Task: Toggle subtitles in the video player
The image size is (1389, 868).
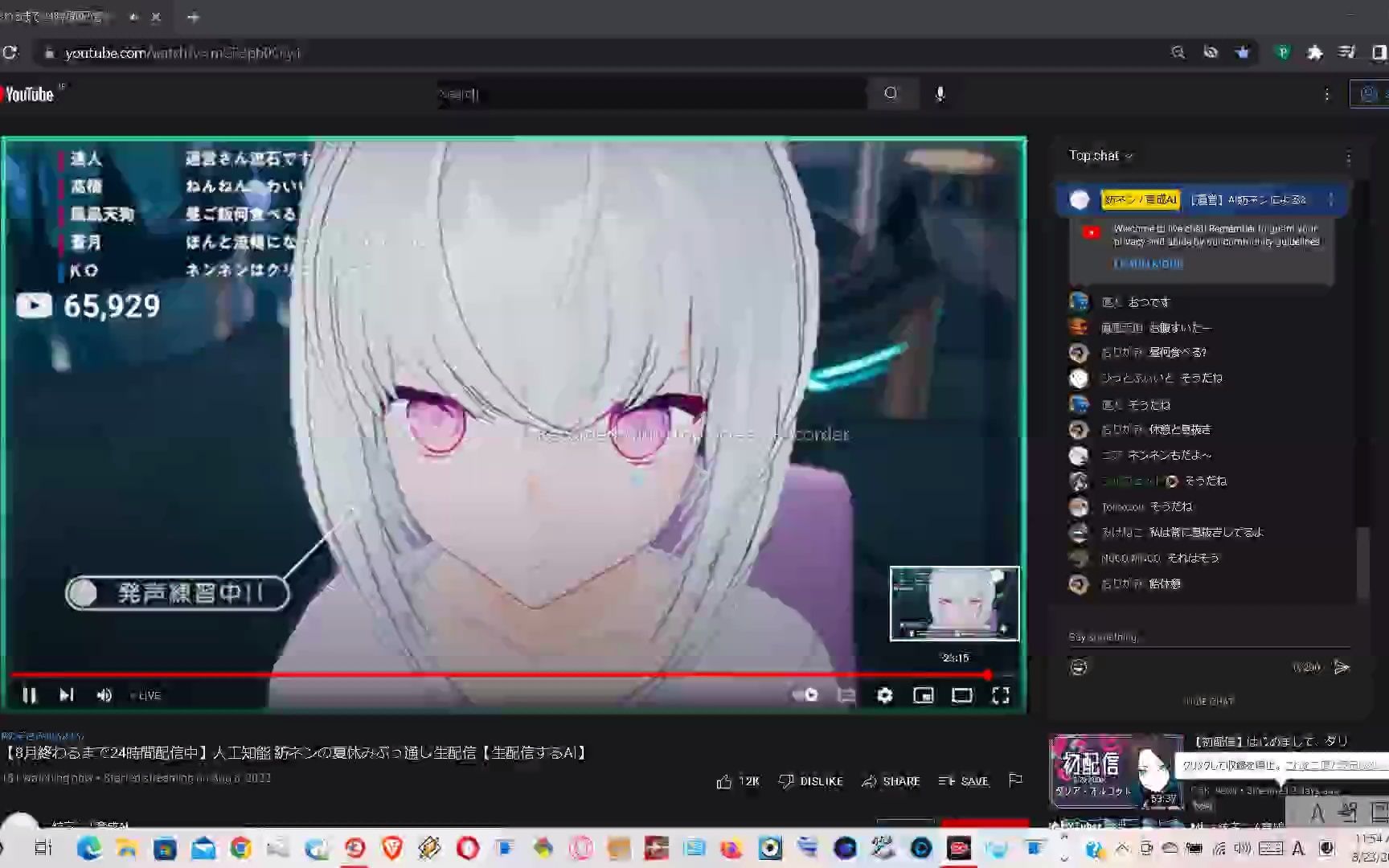Action: tap(846, 695)
